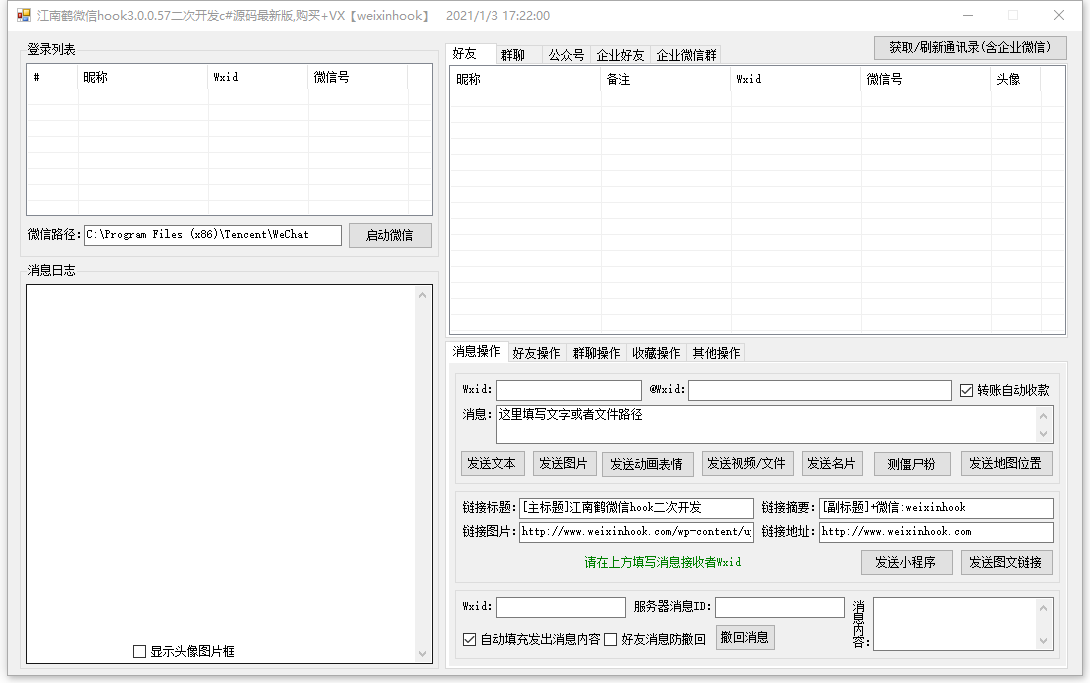Image resolution: width=1090 pixels, height=683 pixels.
Task: Click 微信号 column header in 登录列表
Action: click(x=357, y=77)
